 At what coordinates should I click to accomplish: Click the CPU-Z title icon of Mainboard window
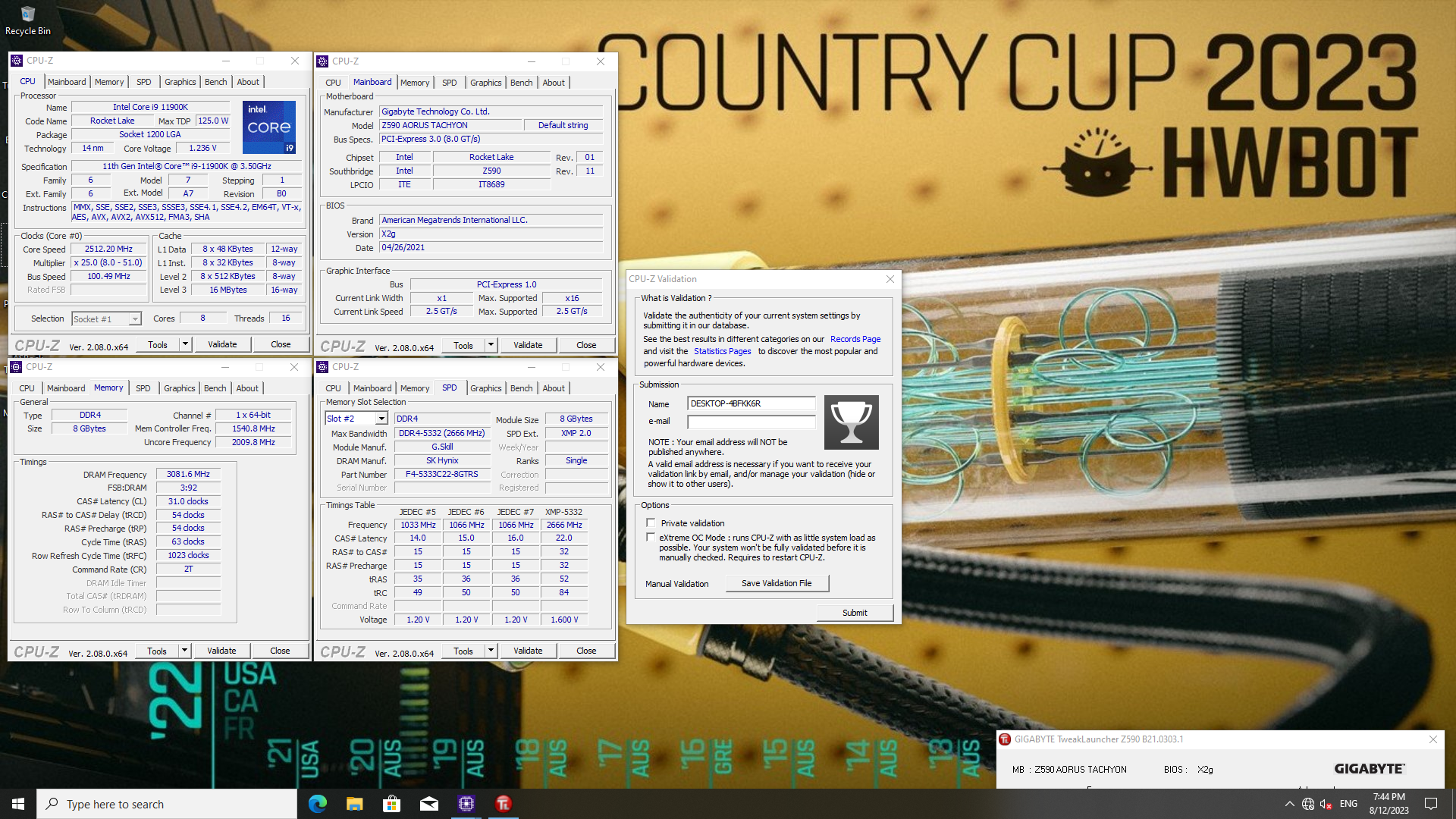(322, 61)
